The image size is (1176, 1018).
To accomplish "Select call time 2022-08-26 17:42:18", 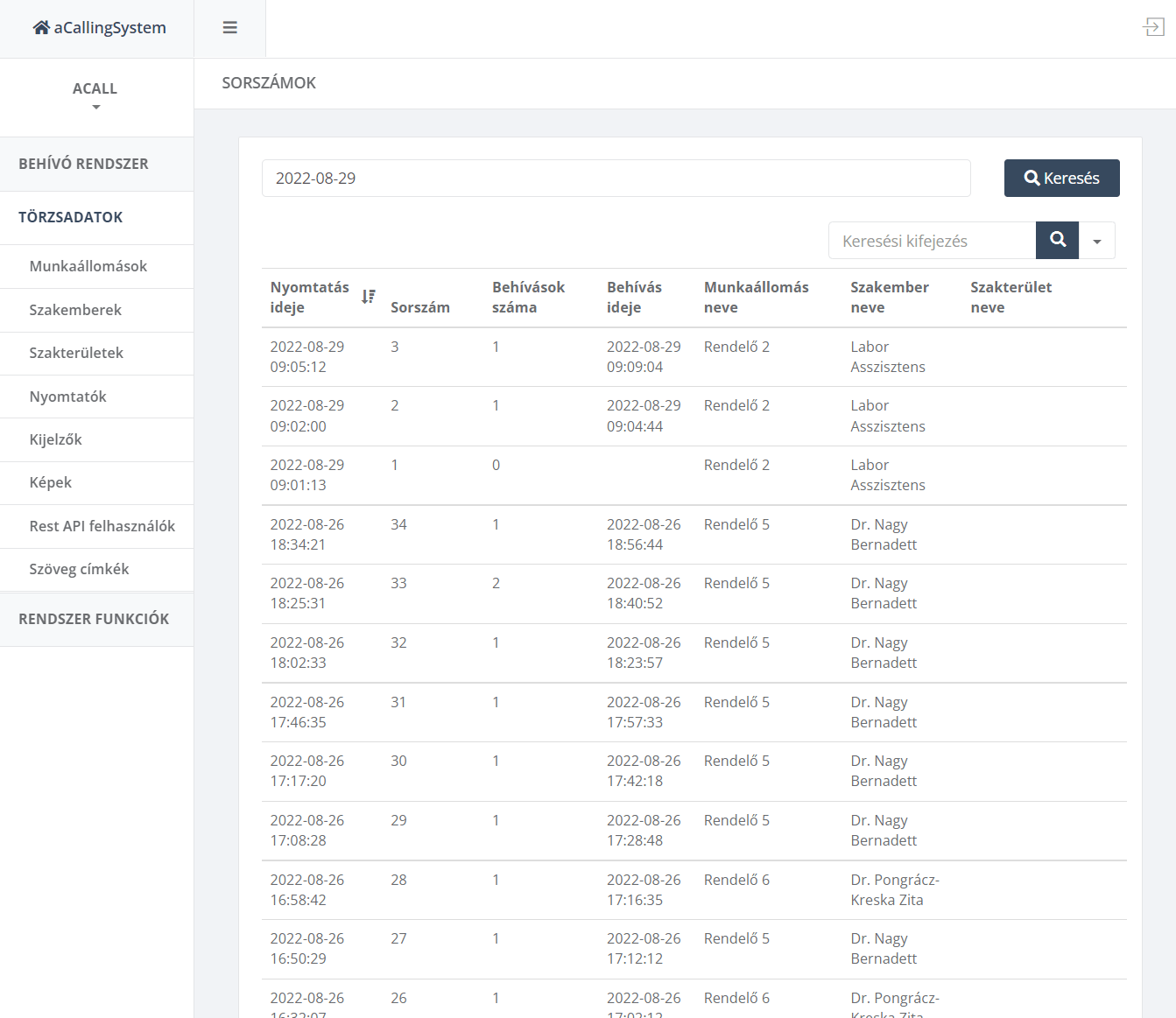I will point(644,770).
